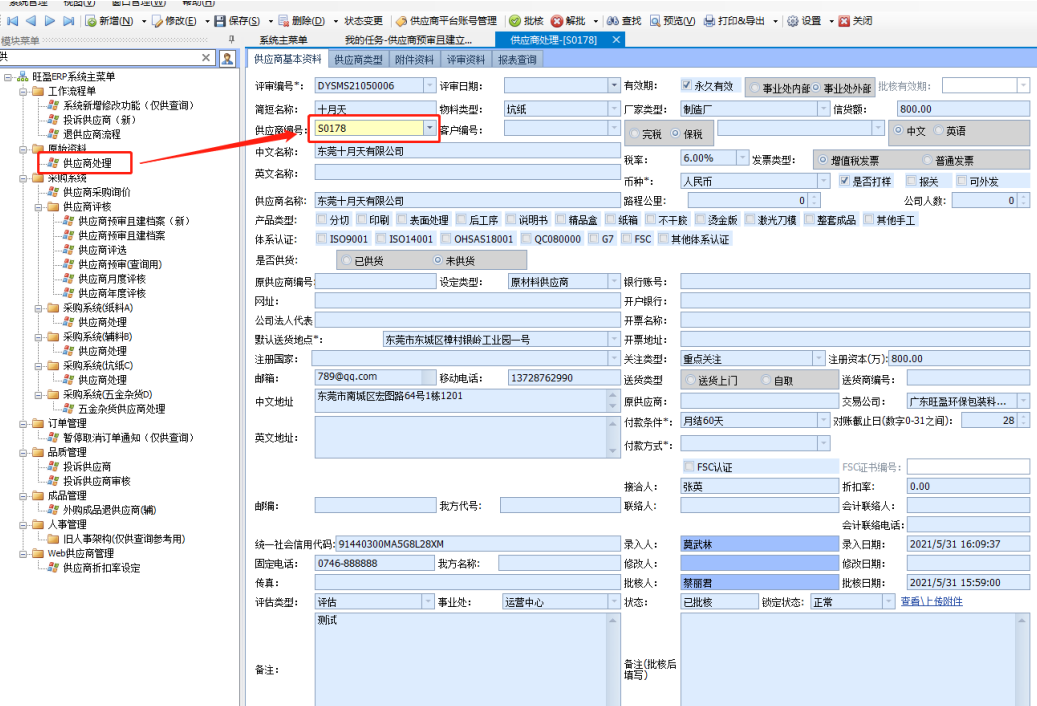Click the 修改(E) edit toolbar icon

tap(157, 21)
